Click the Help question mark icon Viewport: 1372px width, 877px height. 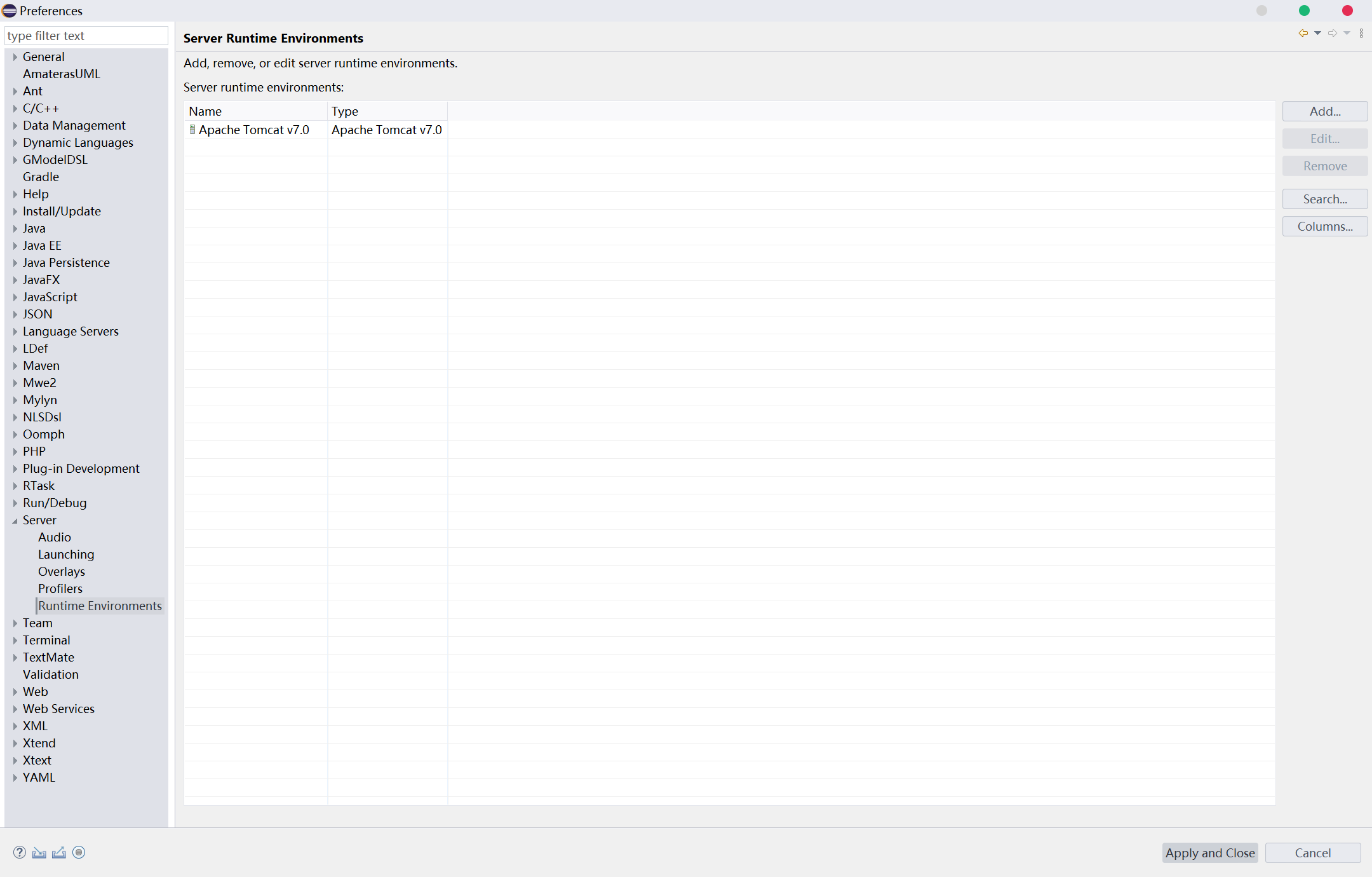(20, 852)
